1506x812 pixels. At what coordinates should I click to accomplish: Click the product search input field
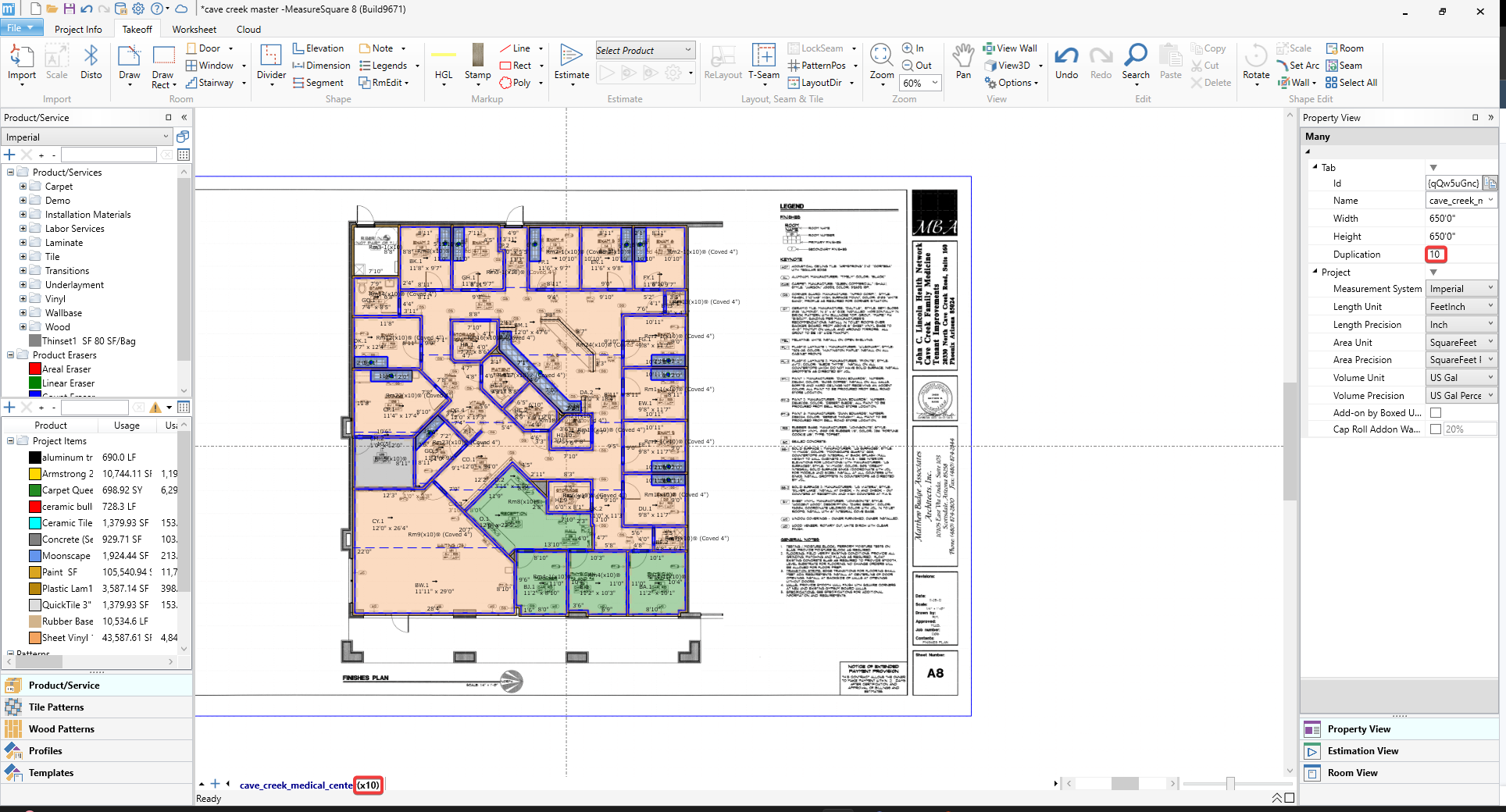109,155
